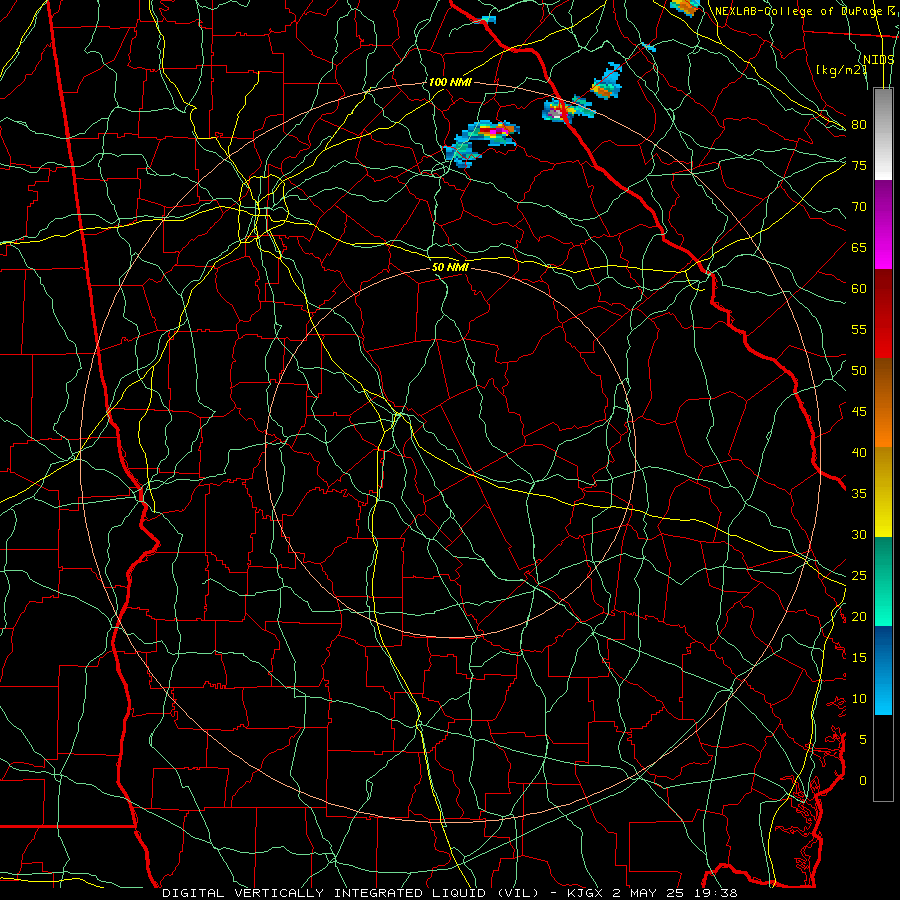Click the 70 value on VIL scale
Screen dimensions: 900x900
[859, 207]
